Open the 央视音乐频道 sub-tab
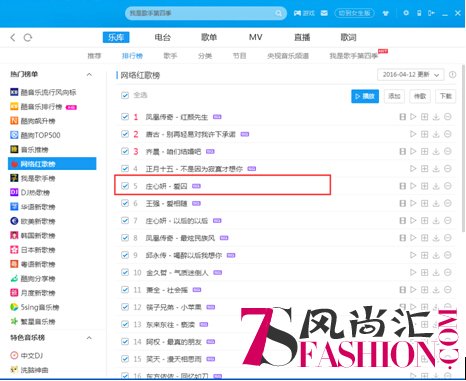Image resolution: width=466 pixels, height=381 pixels. tap(288, 56)
